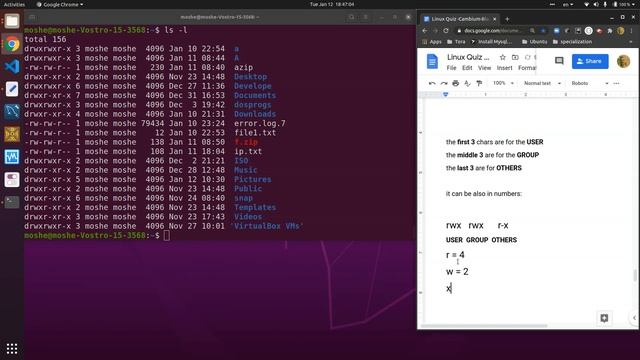The width and height of the screenshot is (640, 360).
Task: Open the Insert menu in Docs
Action: point(504,68)
